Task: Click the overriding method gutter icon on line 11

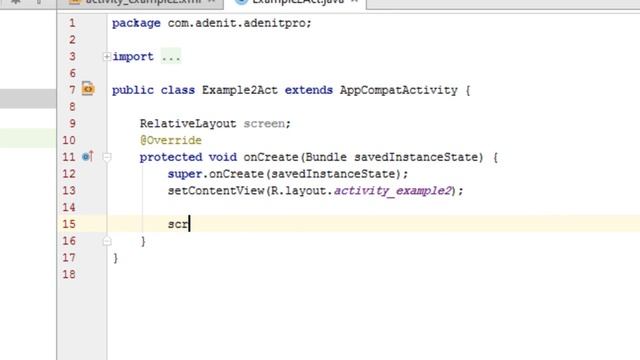Action: [88, 156]
